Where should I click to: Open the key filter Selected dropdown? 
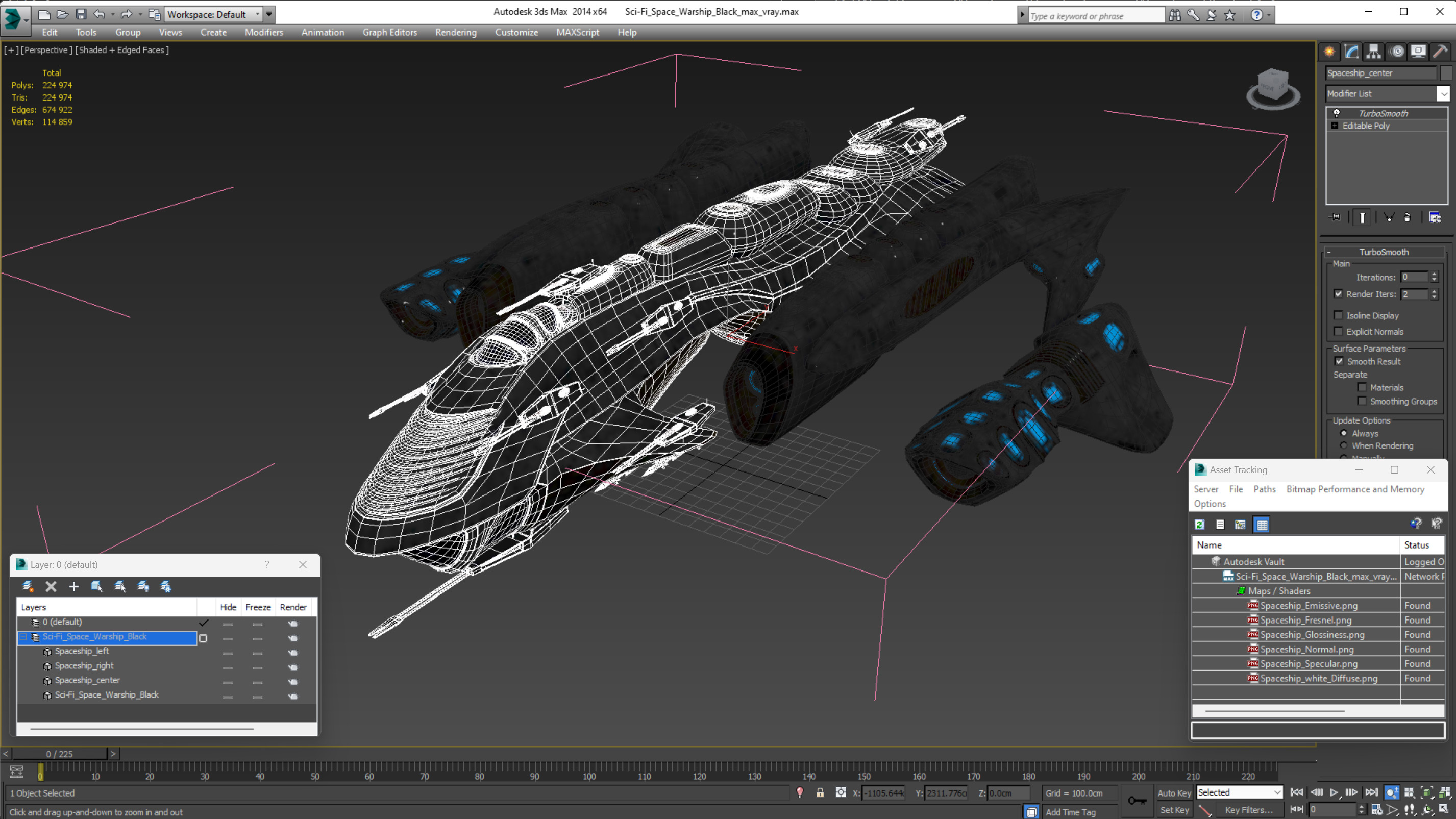click(x=1277, y=792)
